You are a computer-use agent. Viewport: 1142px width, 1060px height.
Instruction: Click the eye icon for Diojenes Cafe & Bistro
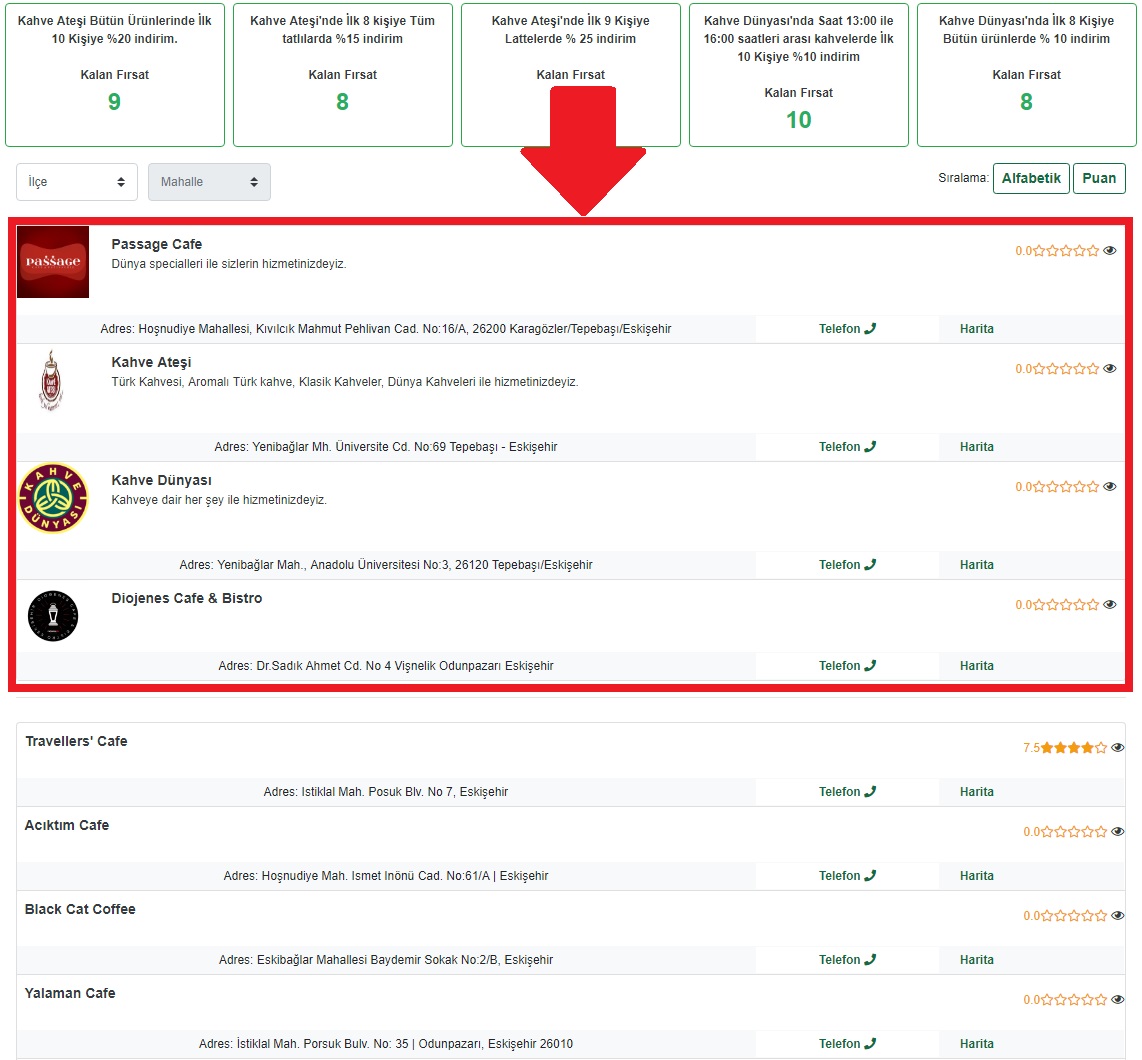click(x=1109, y=605)
